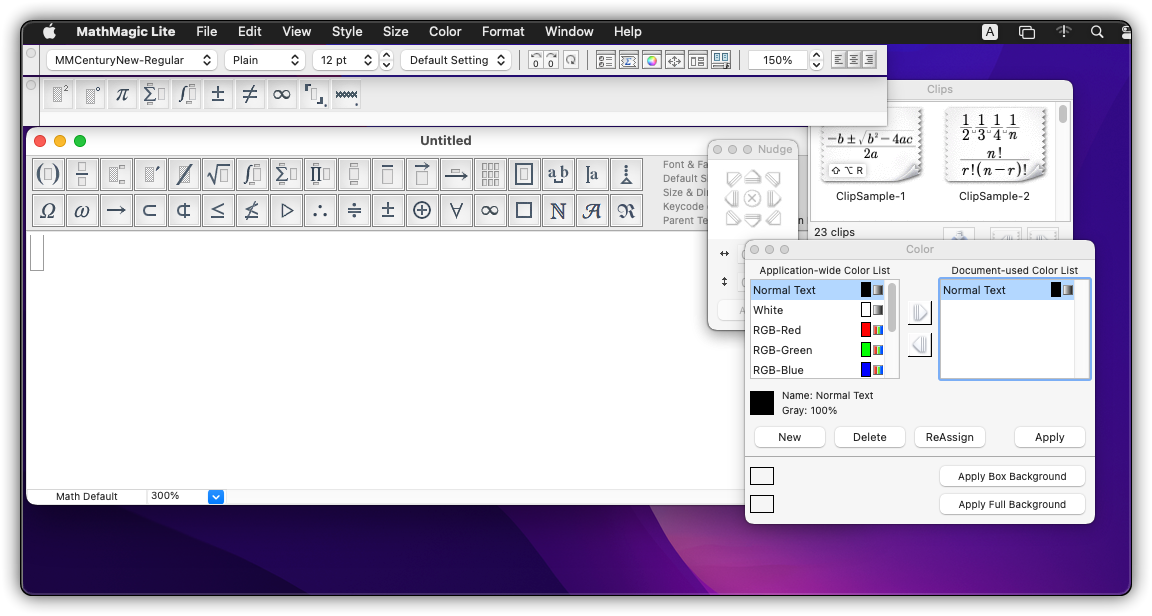Insert not-equal sign from top toolbar

(250, 95)
